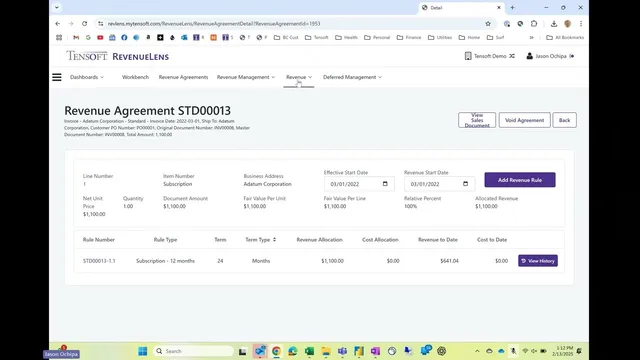
Task: Click the Subscription - 12 months rule type
Action: pyautogui.click(x=165, y=261)
